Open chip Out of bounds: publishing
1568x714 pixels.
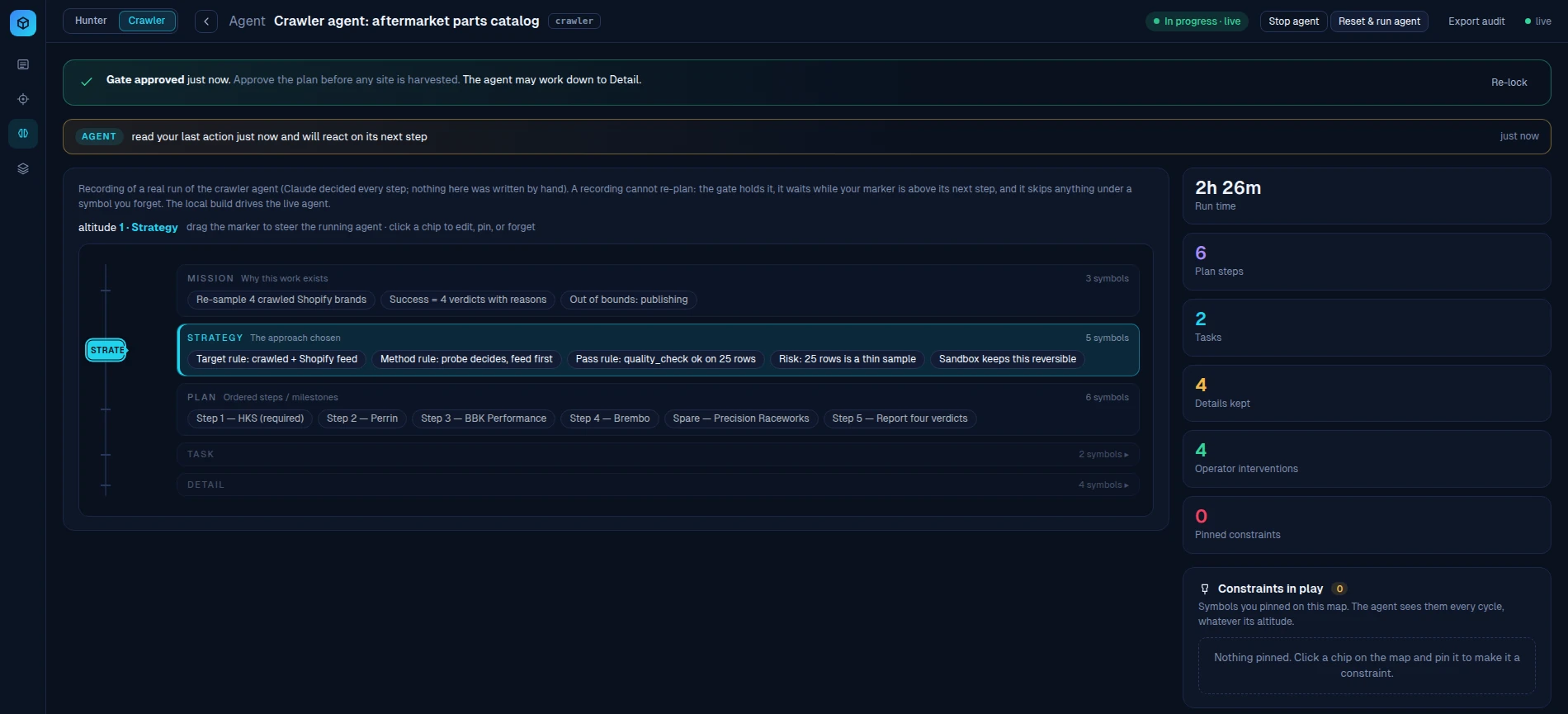(x=628, y=300)
